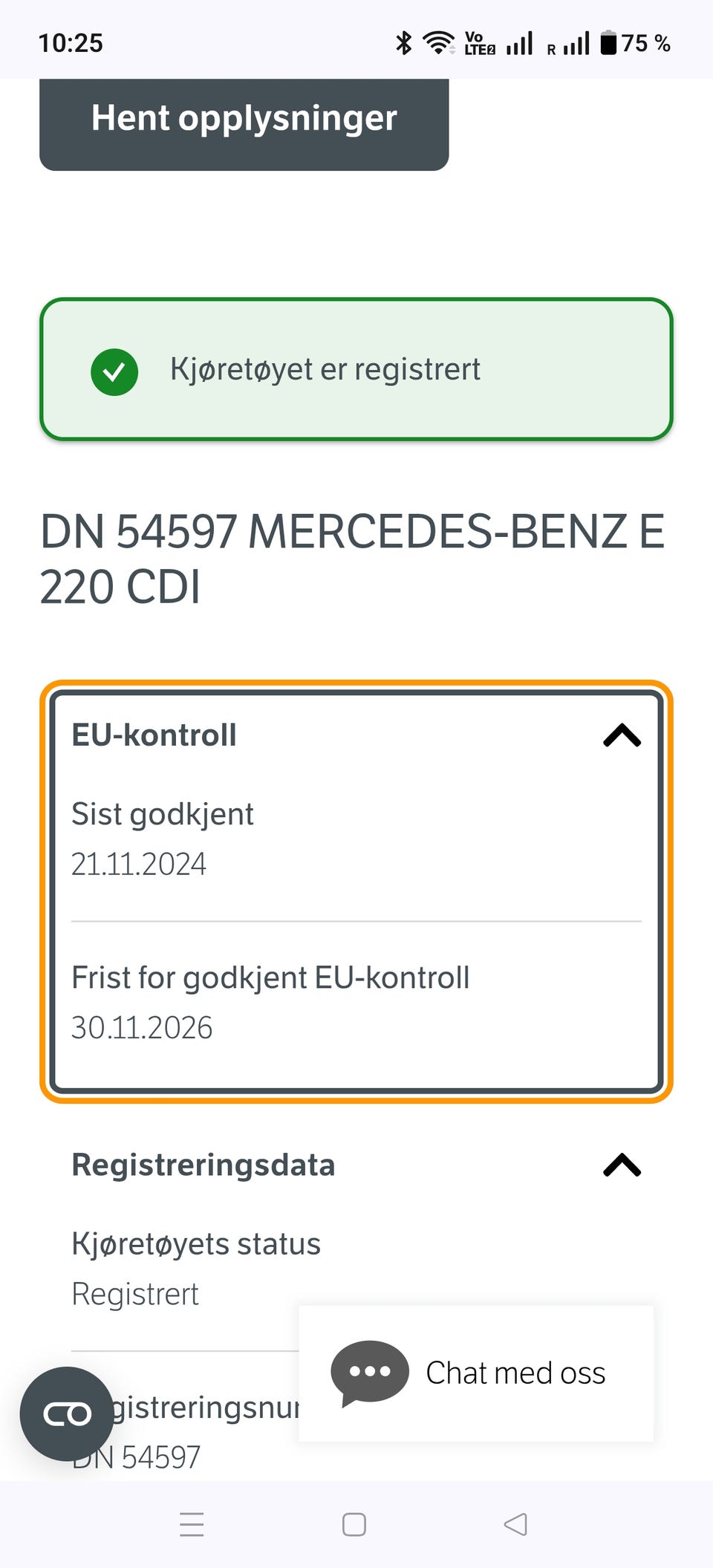Collapse the EU-kontroll section chevron
This screenshot has width=713, height=1568.
click(x=622, y=735)
